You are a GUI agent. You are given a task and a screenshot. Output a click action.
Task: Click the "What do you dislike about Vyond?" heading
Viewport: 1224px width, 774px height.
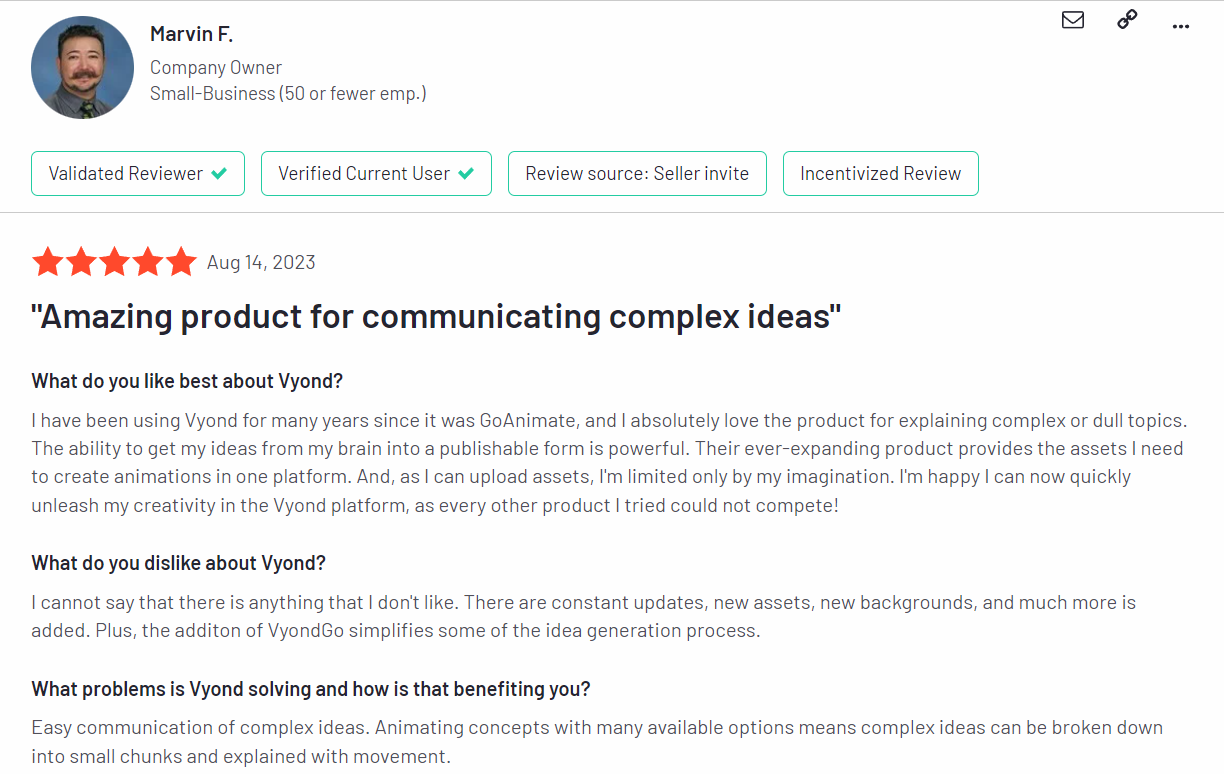coord(179,563)
